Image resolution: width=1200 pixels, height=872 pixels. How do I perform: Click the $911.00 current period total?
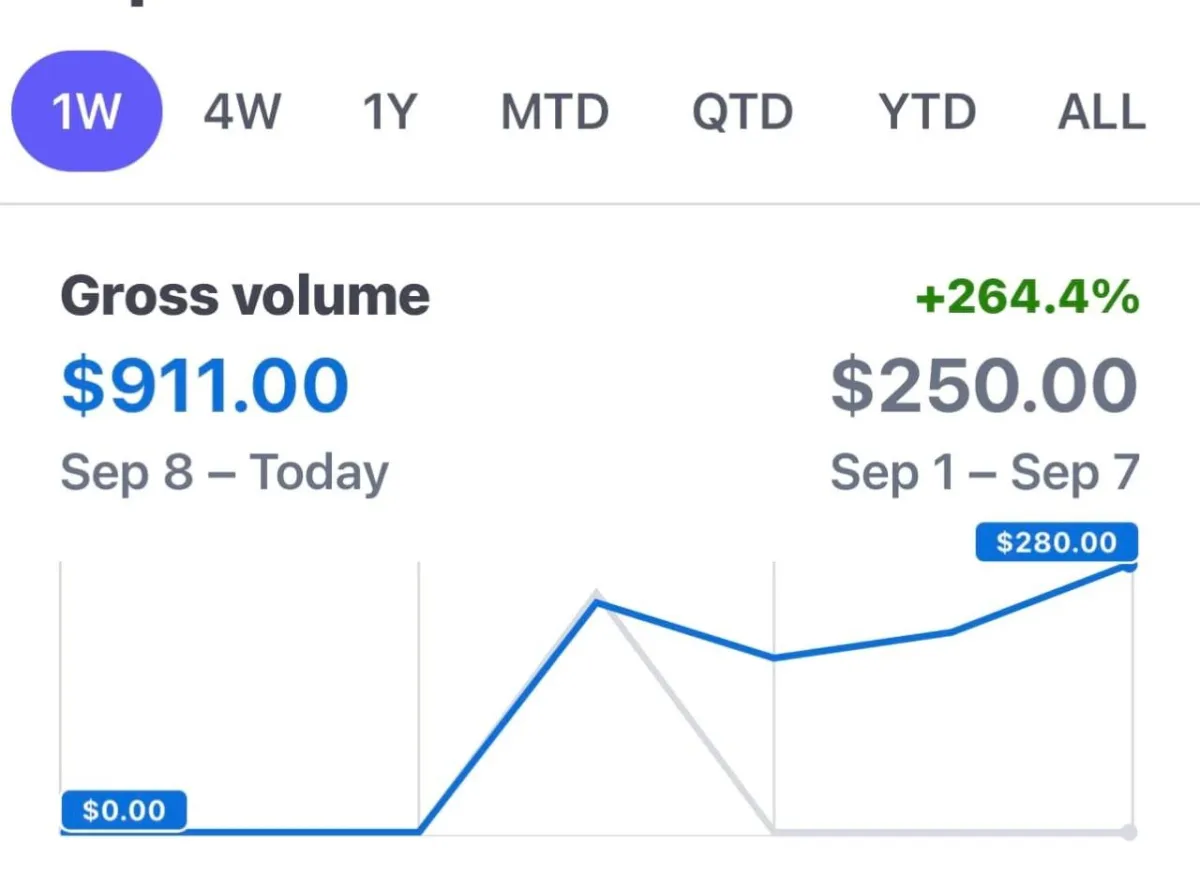205,386
